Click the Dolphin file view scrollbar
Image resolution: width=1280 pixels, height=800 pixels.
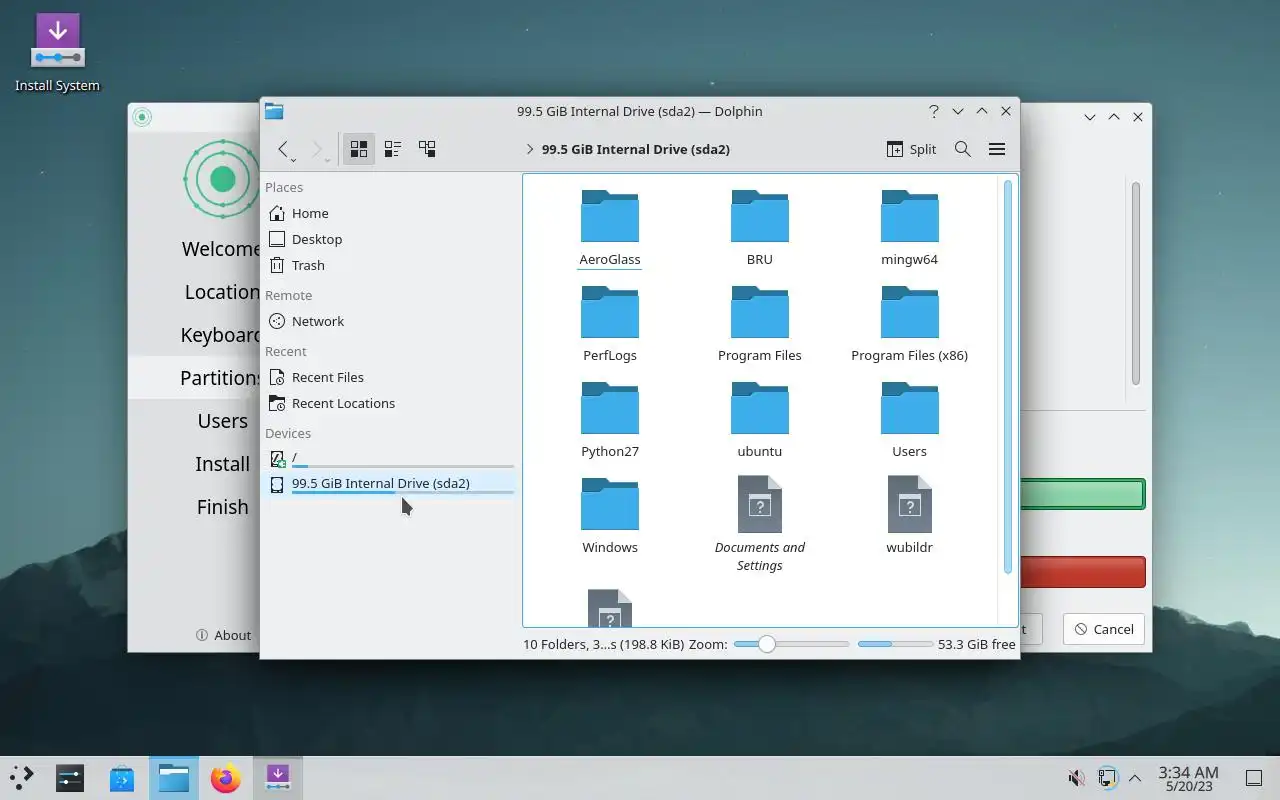click(1008, 378)
